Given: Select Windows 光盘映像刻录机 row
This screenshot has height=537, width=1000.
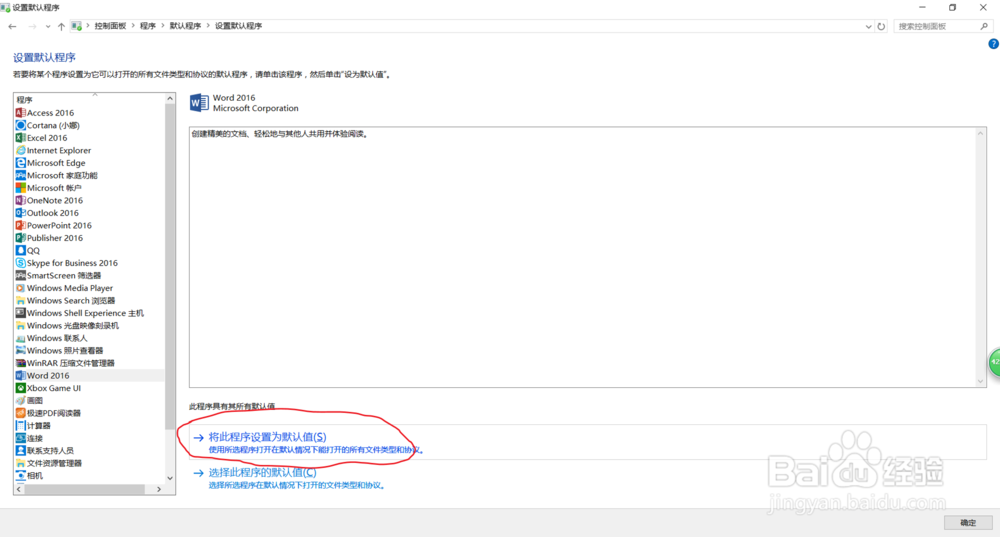Looking at the screenshot, I should pos(89,325).
